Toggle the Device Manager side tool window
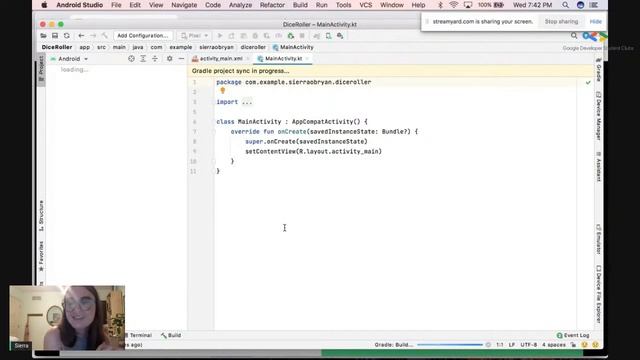Viewport: 640px width, 360px height. tap(599, 116)
